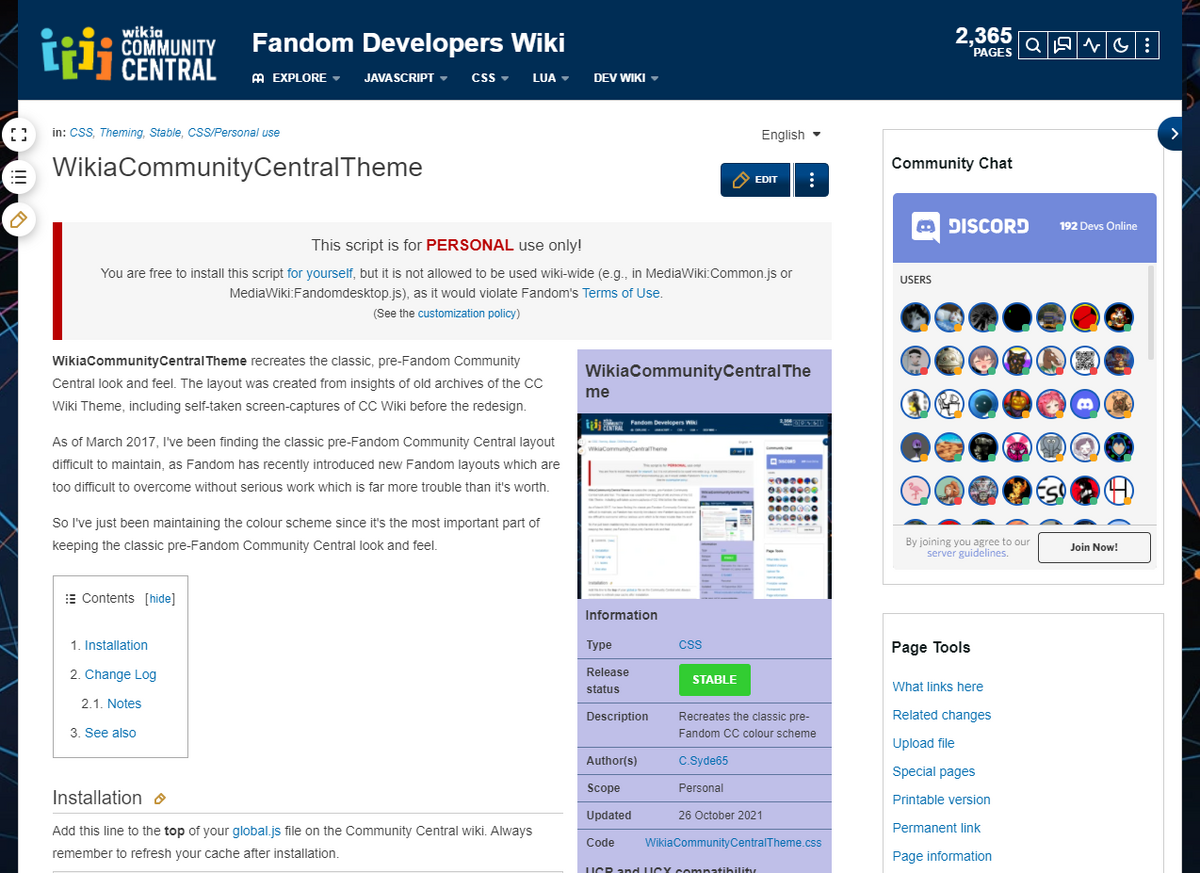This screenshot has width=1200, height=873.
Task: Click the green STABLE release status badge
Action: [x=714, y=679]
